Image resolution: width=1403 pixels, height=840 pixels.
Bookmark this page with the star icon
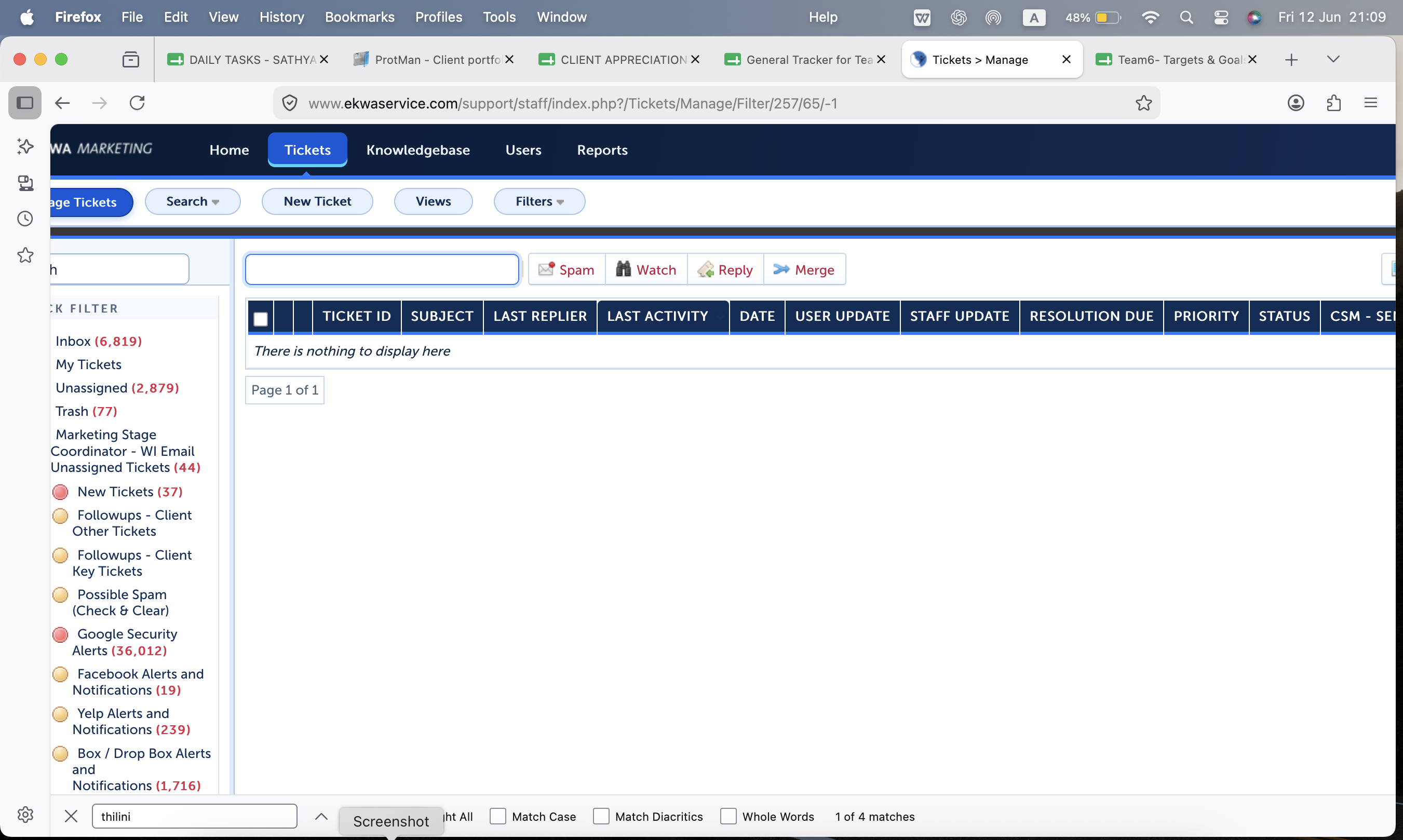pos(1143,103)
